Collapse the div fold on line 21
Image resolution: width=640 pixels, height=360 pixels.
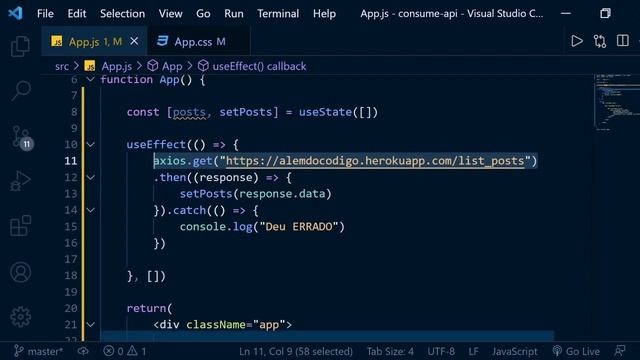[91, 324]
